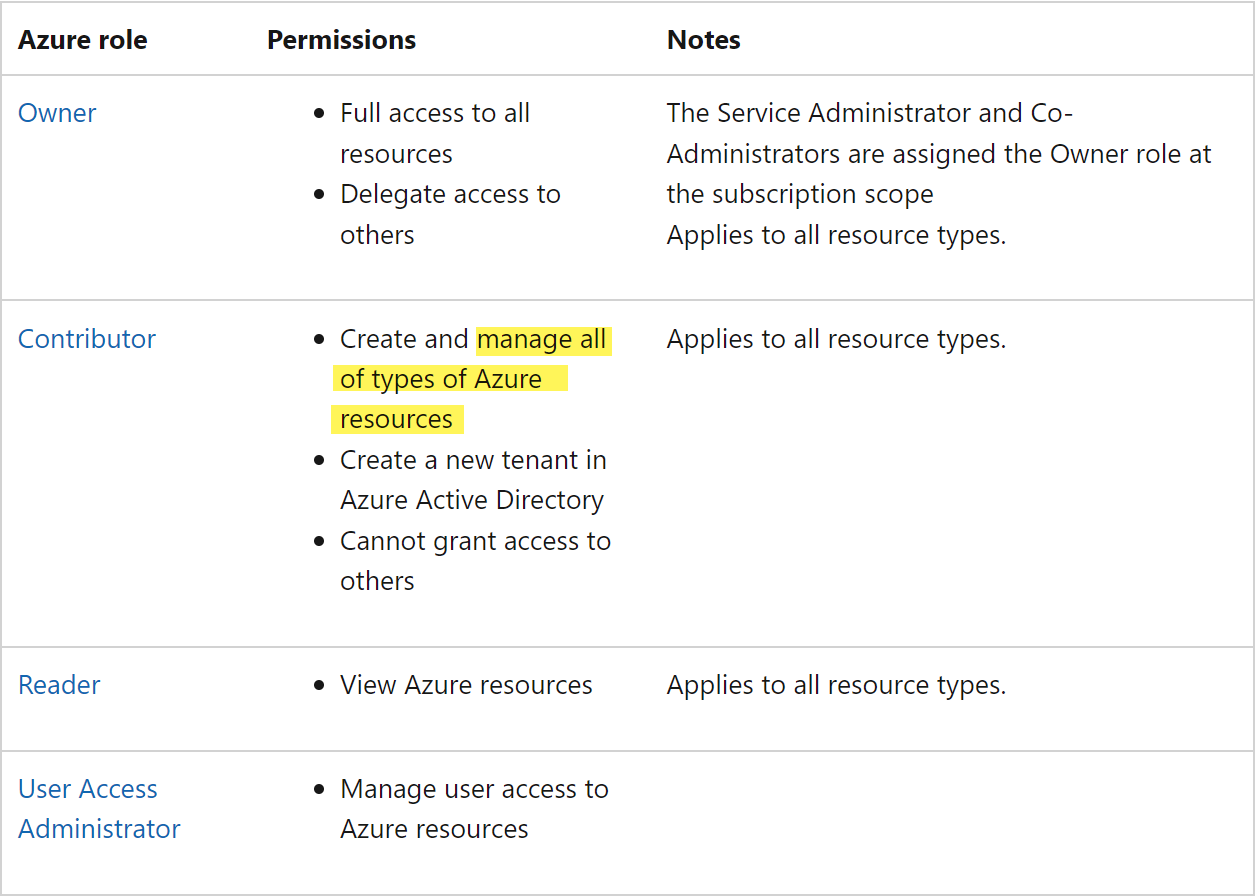Follow the Reader role link
The image size is (1256, 896).
[59, 685]
